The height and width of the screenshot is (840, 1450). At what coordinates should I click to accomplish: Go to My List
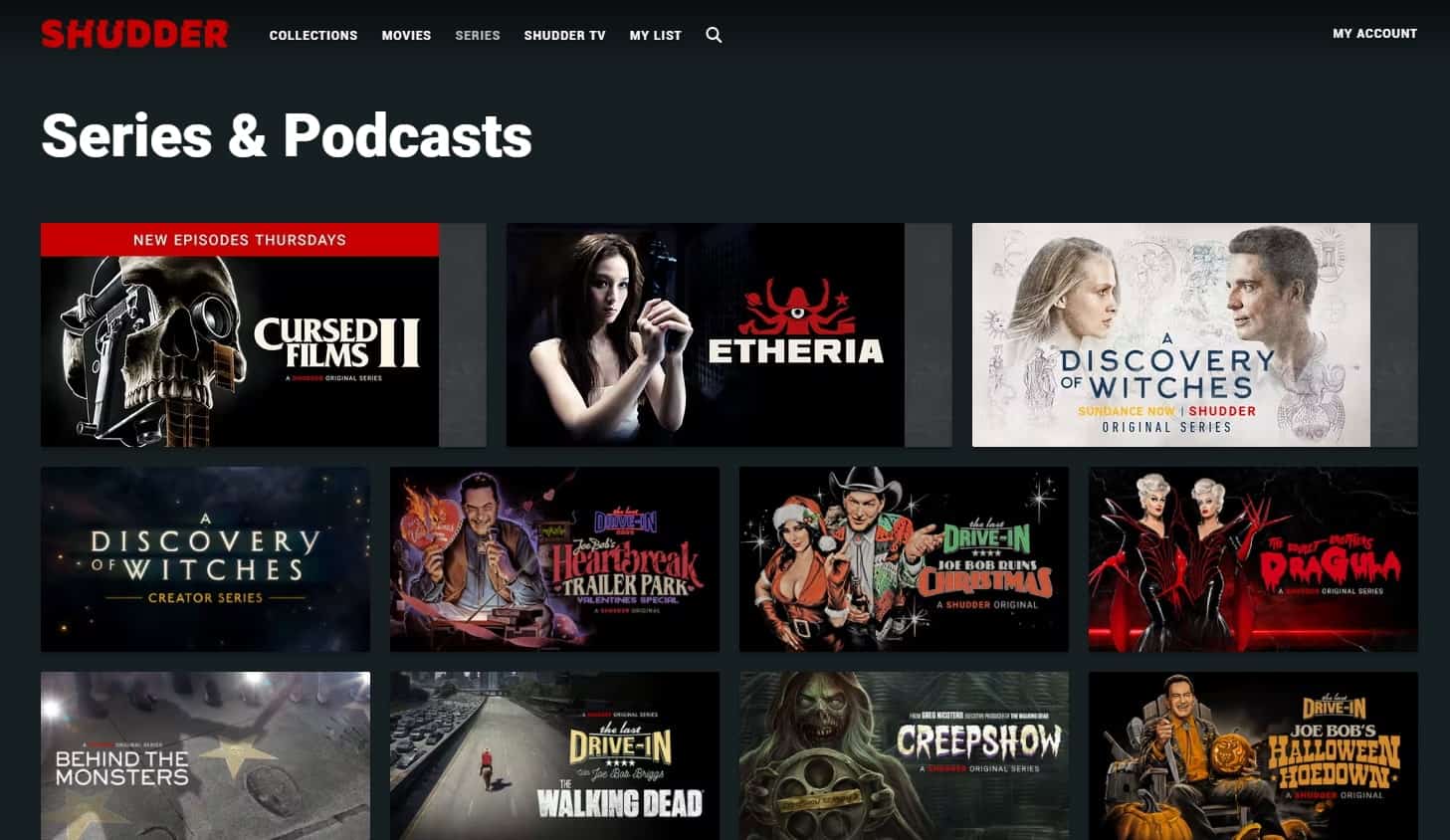655,35
